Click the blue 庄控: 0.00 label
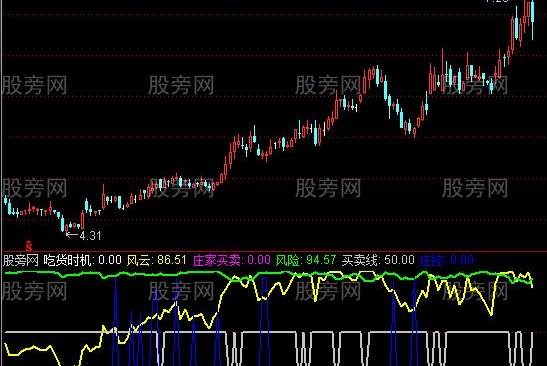 pos(447,260)
